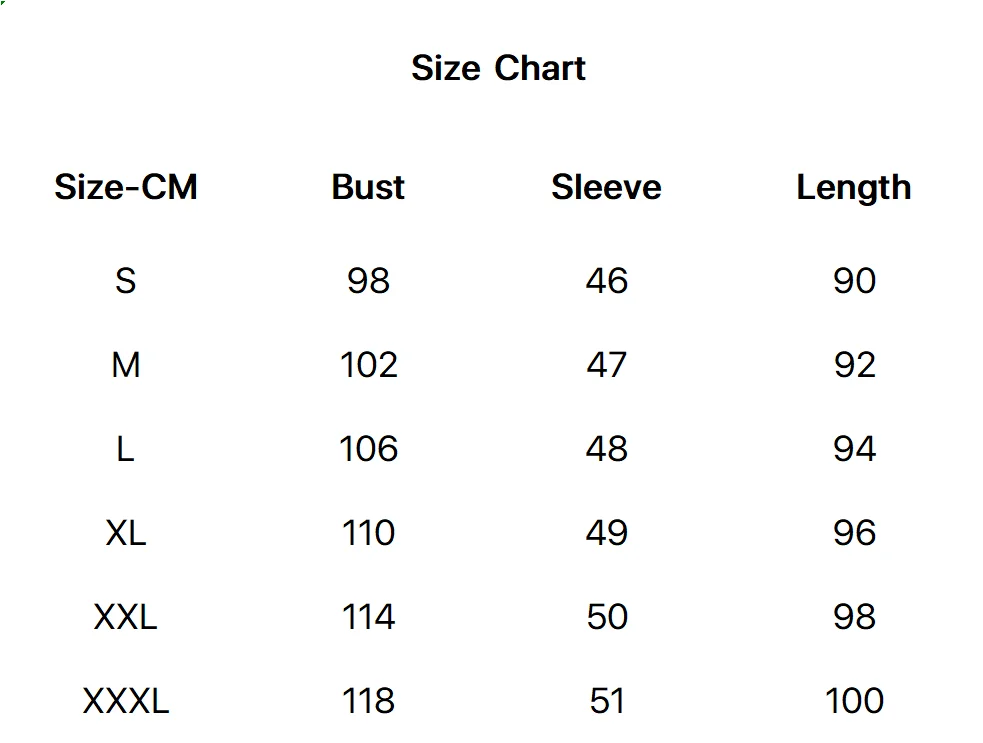Click the S size row label

(x=125, y=280)
